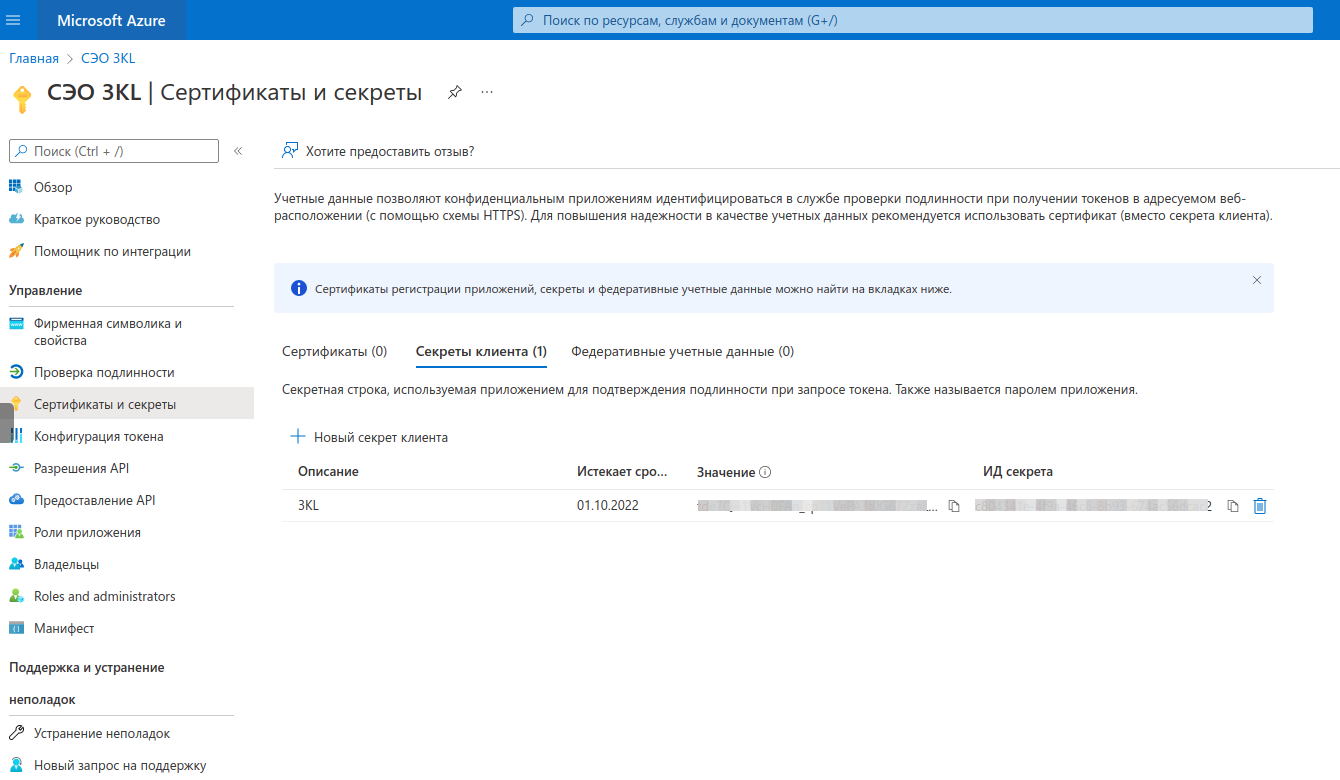Click the Новый запрос на поддержку icon
The width and height of the screenshot is (1340, 780).
[x=16, y=765]
